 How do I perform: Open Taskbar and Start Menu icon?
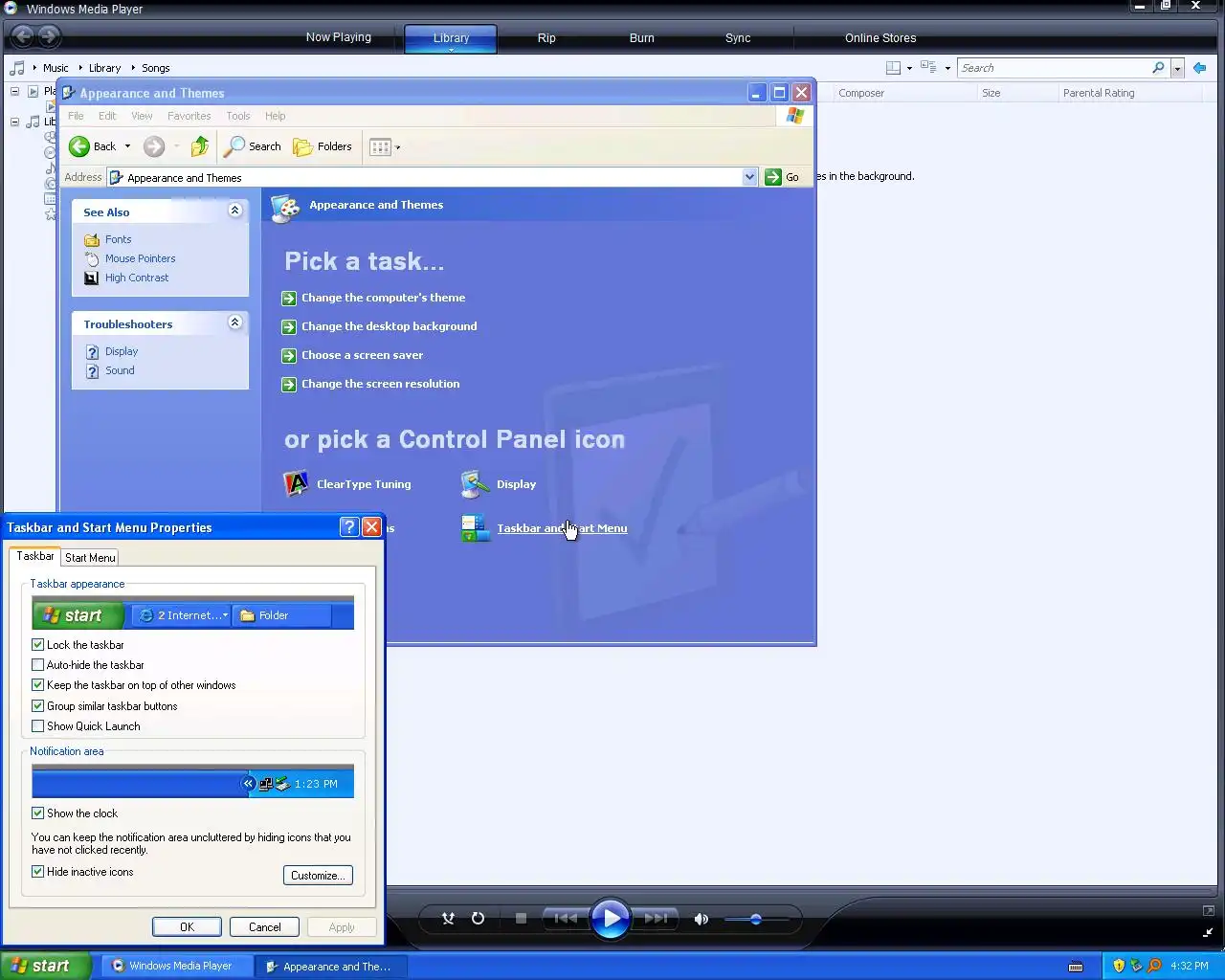[x=545, y=528]
